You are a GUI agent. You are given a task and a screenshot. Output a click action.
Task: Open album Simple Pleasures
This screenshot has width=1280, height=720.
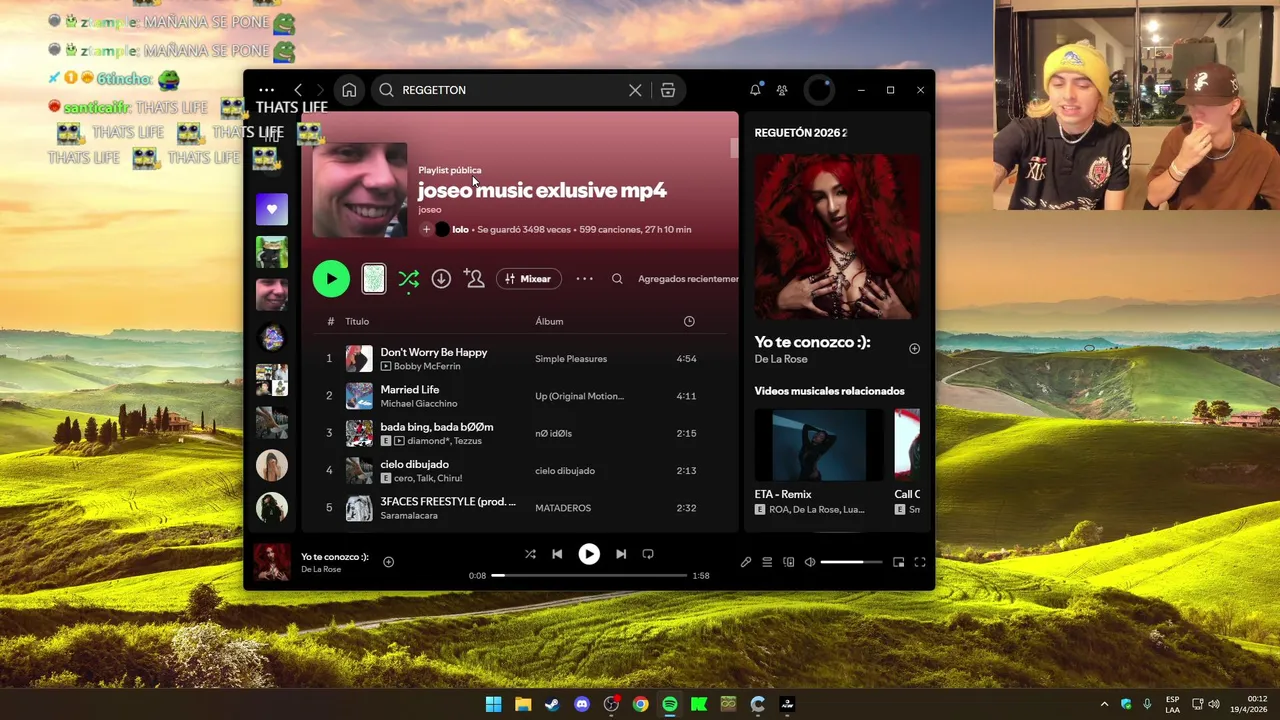[x=571, y=359]
